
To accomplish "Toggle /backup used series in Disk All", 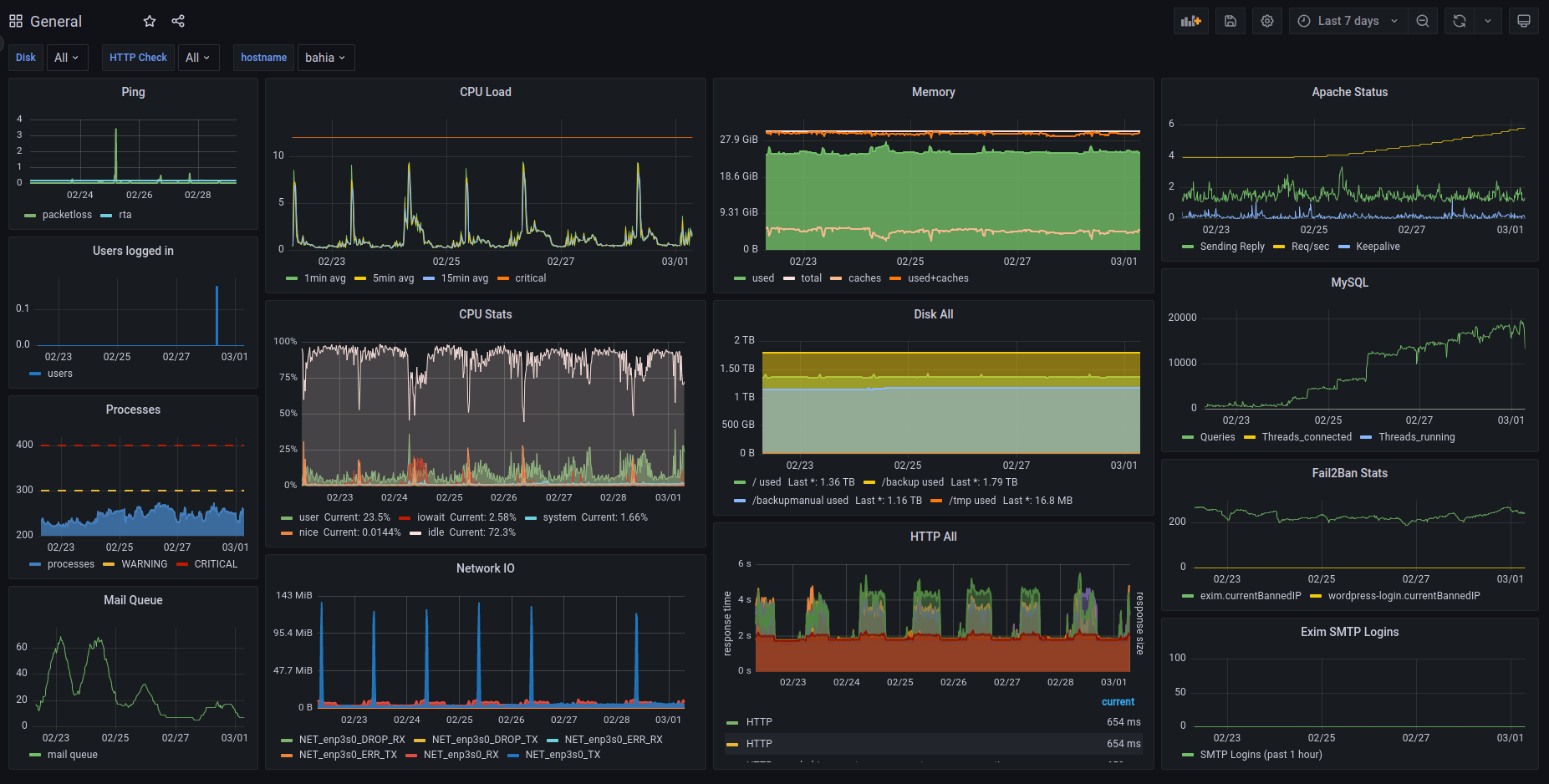I will [912, 482].
